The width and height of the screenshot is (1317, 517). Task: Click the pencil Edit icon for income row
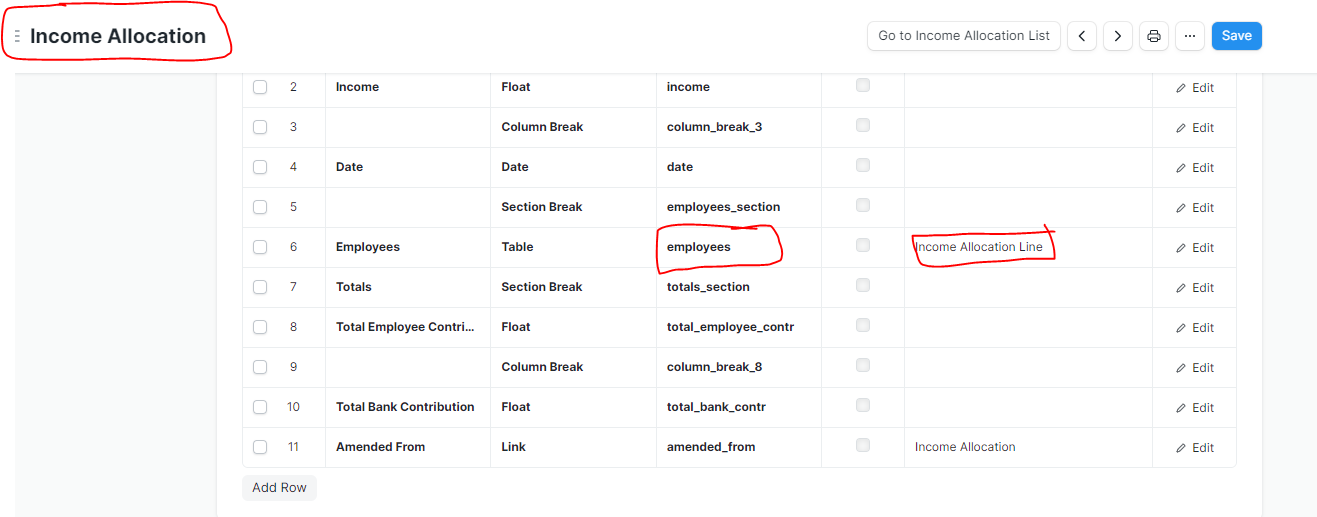pos(1195,88)
